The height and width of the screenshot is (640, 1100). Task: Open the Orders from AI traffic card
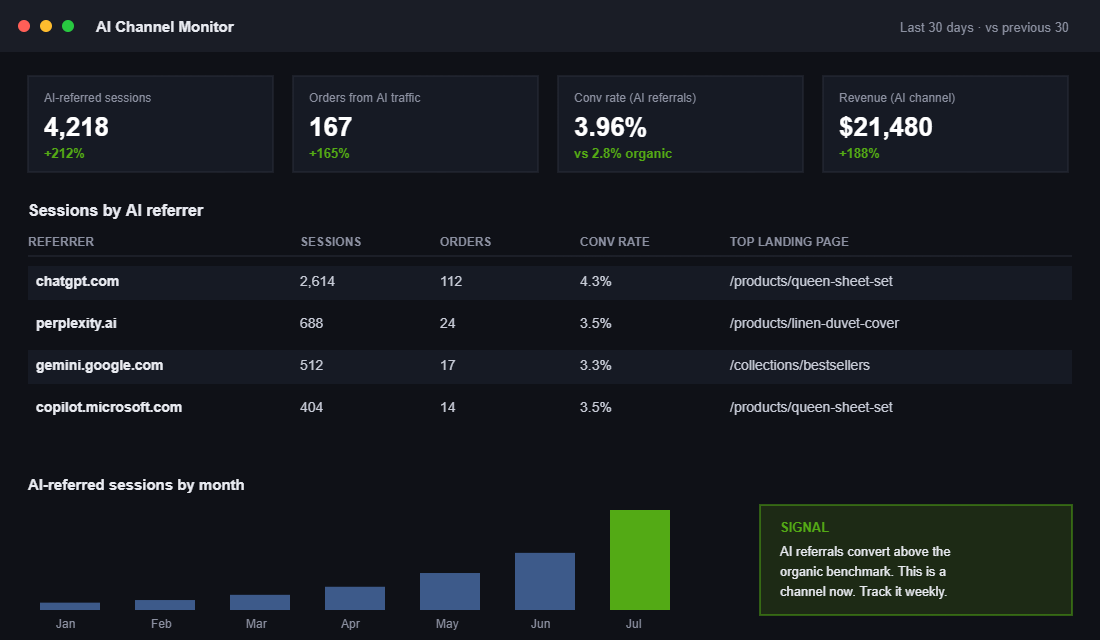pyautogui.click(x=415, y=124)
